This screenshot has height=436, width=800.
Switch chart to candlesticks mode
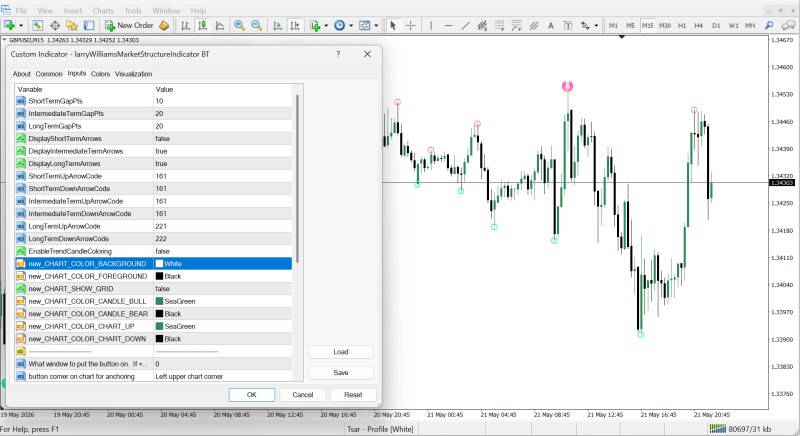coord(203,25)
